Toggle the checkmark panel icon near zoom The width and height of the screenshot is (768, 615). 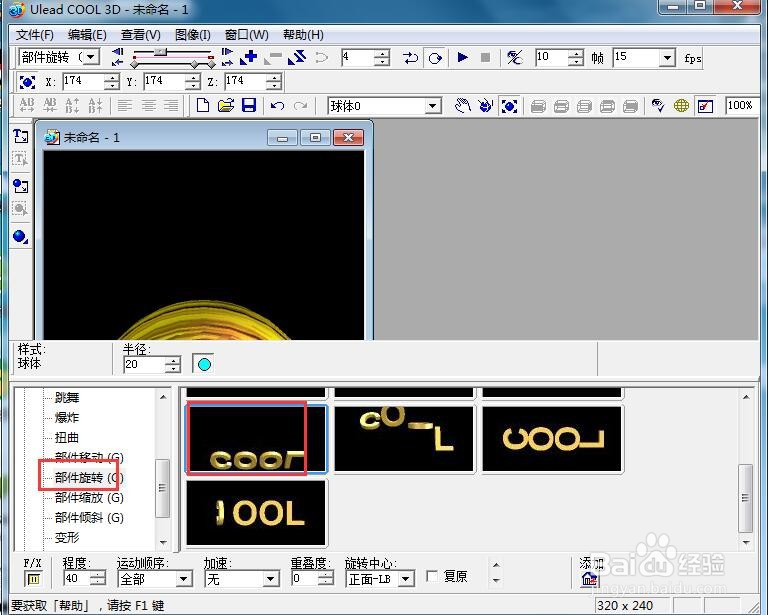tap(705, 105)
